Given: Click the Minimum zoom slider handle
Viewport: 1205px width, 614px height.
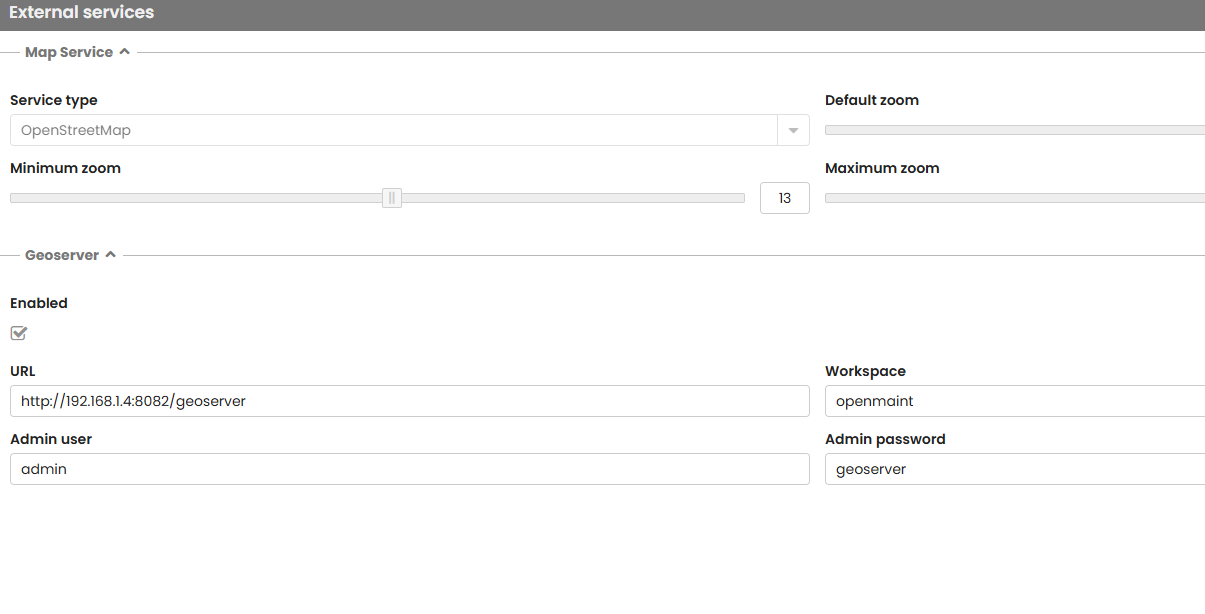Looking at the screenshot, I should [x=392, y=198].
